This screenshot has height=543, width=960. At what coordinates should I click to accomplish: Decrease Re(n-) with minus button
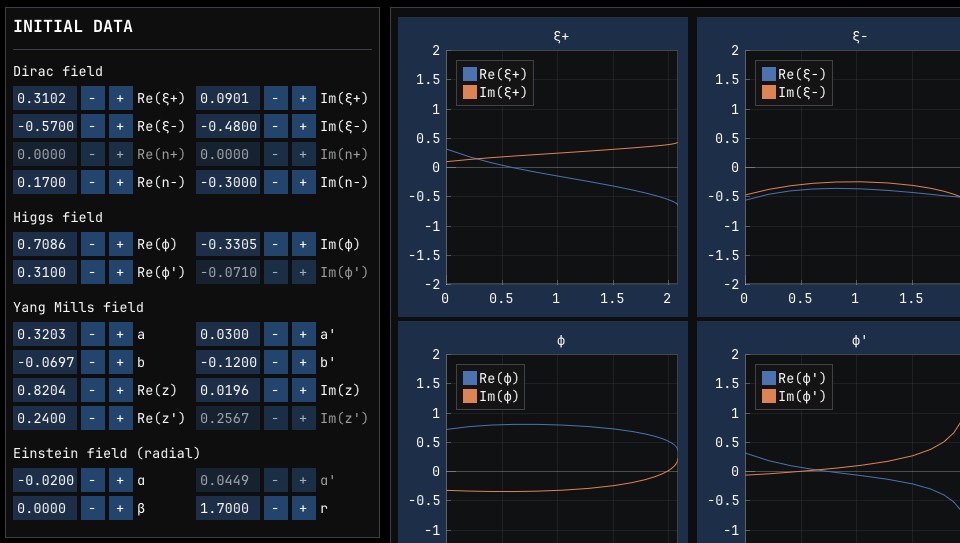pyautogui.click(x=92, y=182)
